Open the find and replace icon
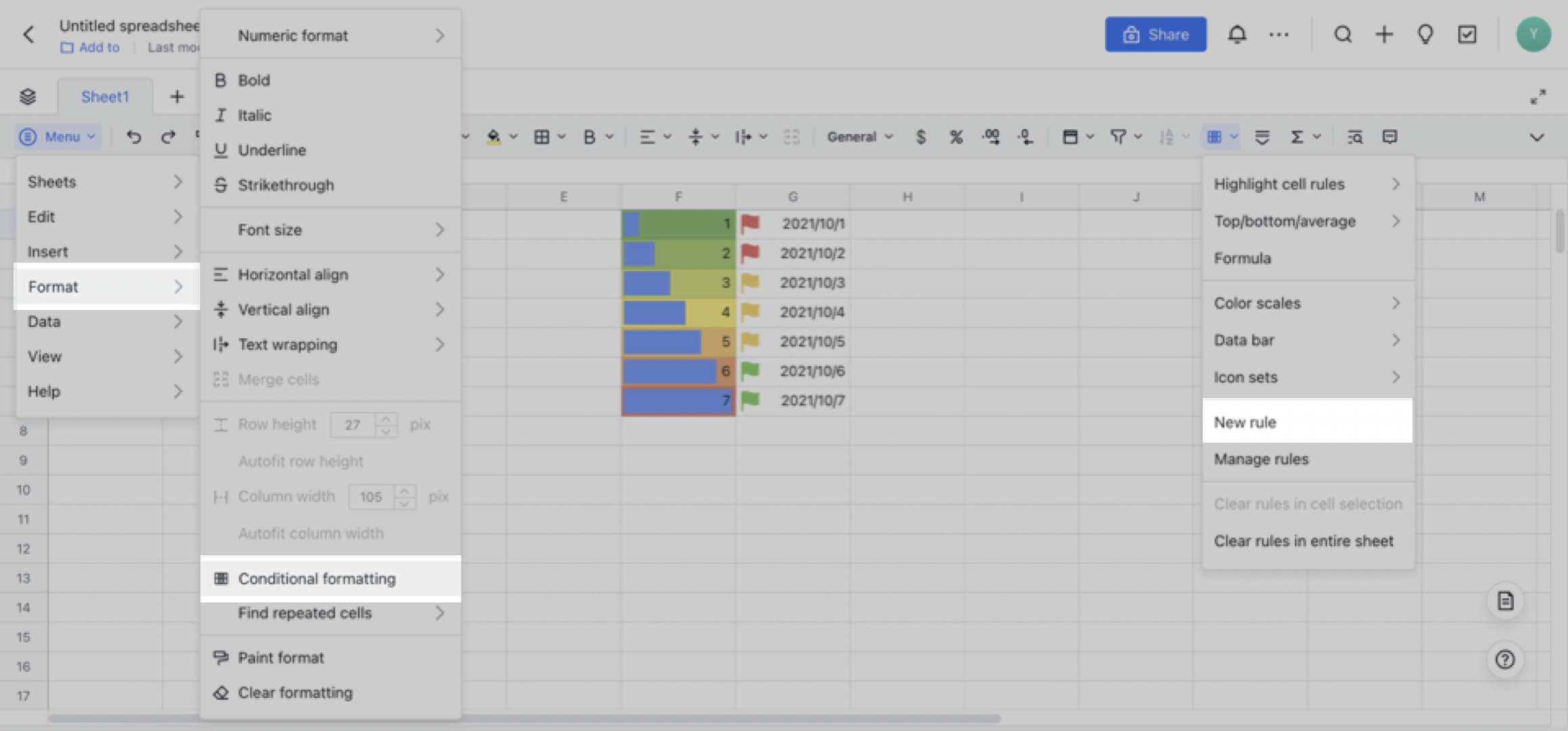1568x731 pixels. click(1355, 137)
